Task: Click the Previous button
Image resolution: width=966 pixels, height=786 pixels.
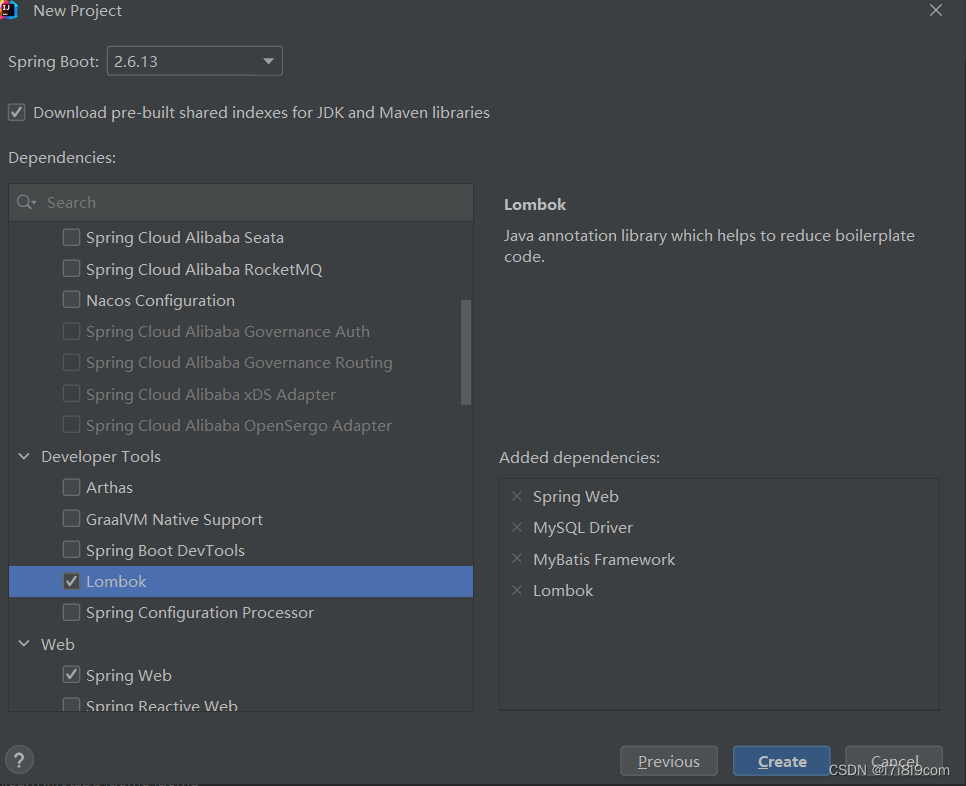Action: tap(668, 761)
